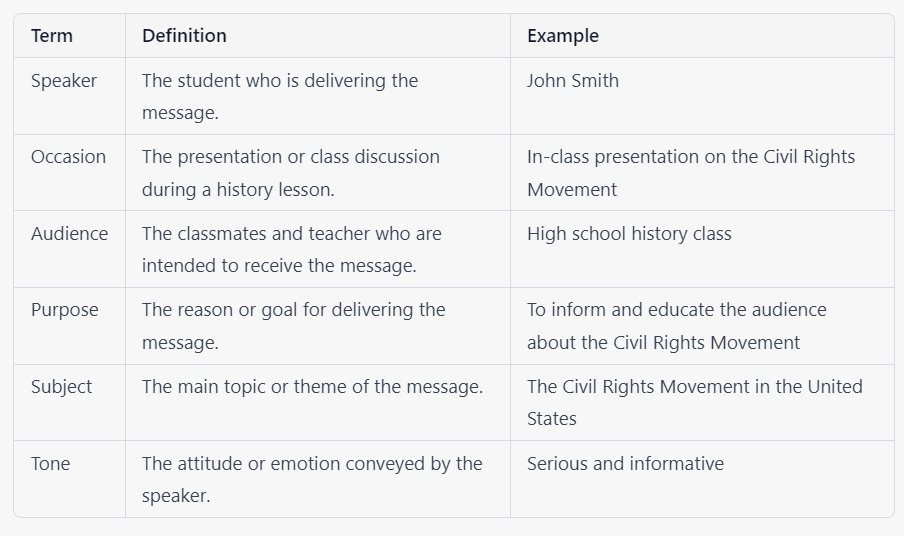
Task: Click the 'Term' column header
Action: (52, 36)
